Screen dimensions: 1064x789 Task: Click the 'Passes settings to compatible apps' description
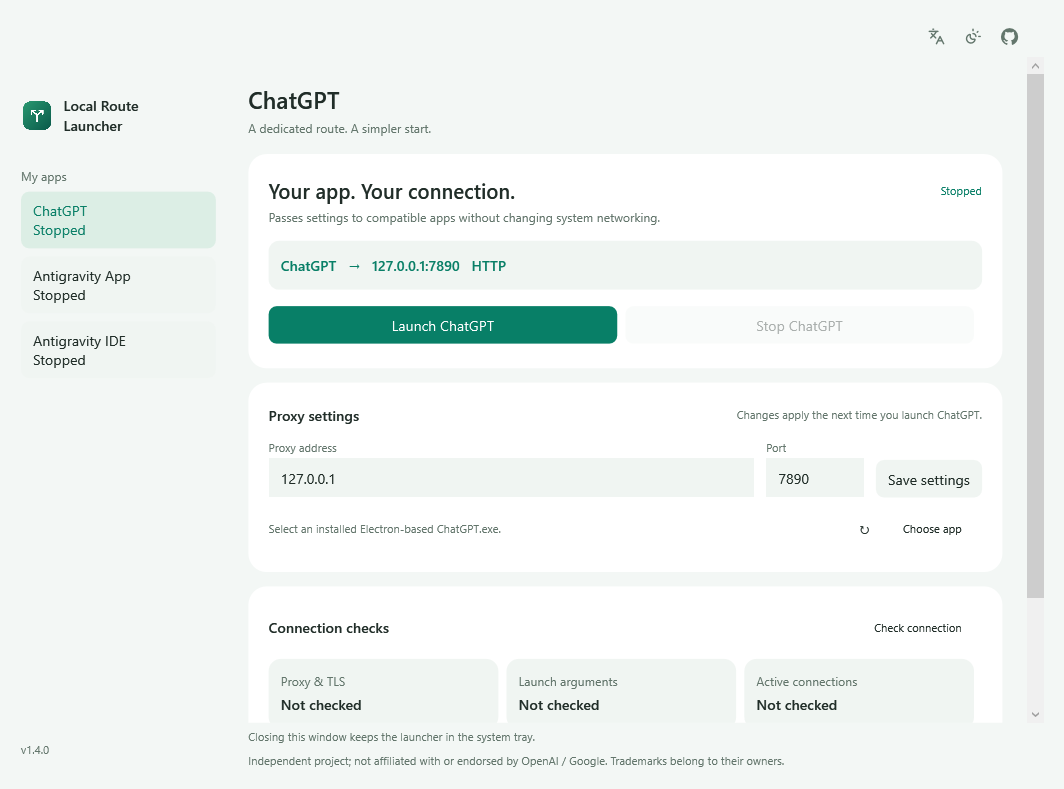tap(464, 218)
